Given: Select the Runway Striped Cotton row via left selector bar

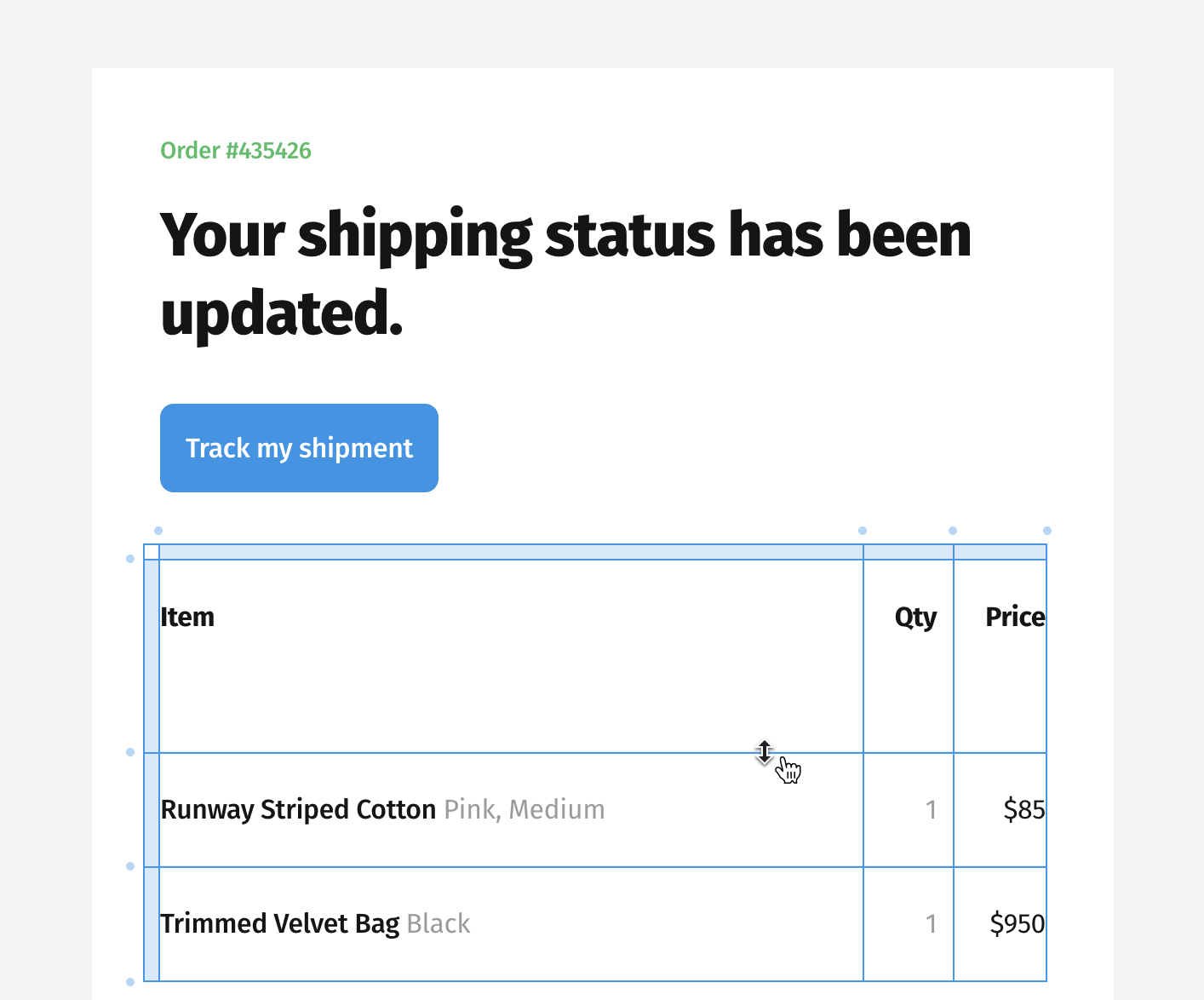Looking at the screenshot, I should (152, 810).
